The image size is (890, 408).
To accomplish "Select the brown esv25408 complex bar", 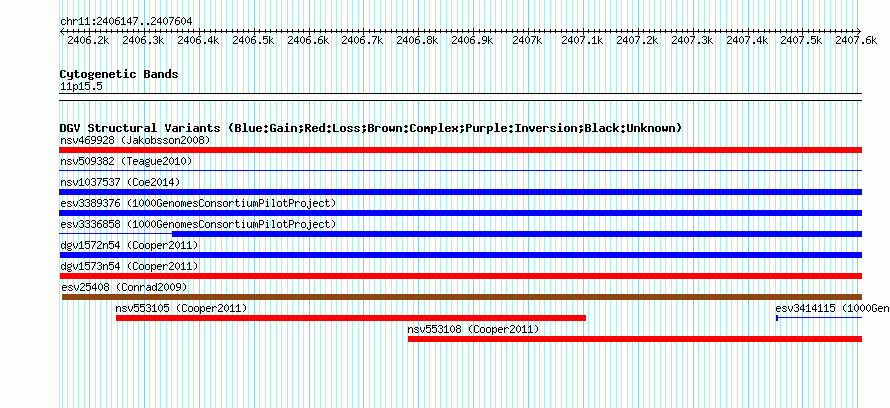I will (x=462, y=297).
